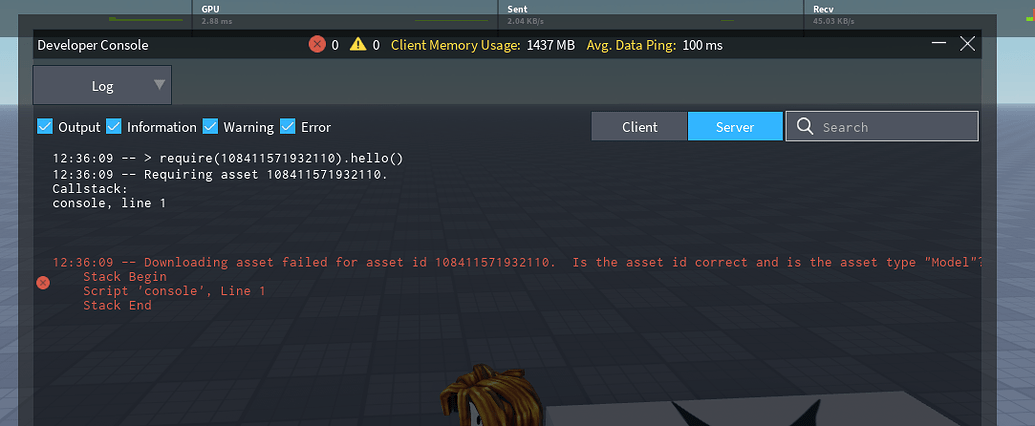This screenshot has height=426, width=1035.
Task: Disable the Warning filter checkbox
Action: [210, 126]
